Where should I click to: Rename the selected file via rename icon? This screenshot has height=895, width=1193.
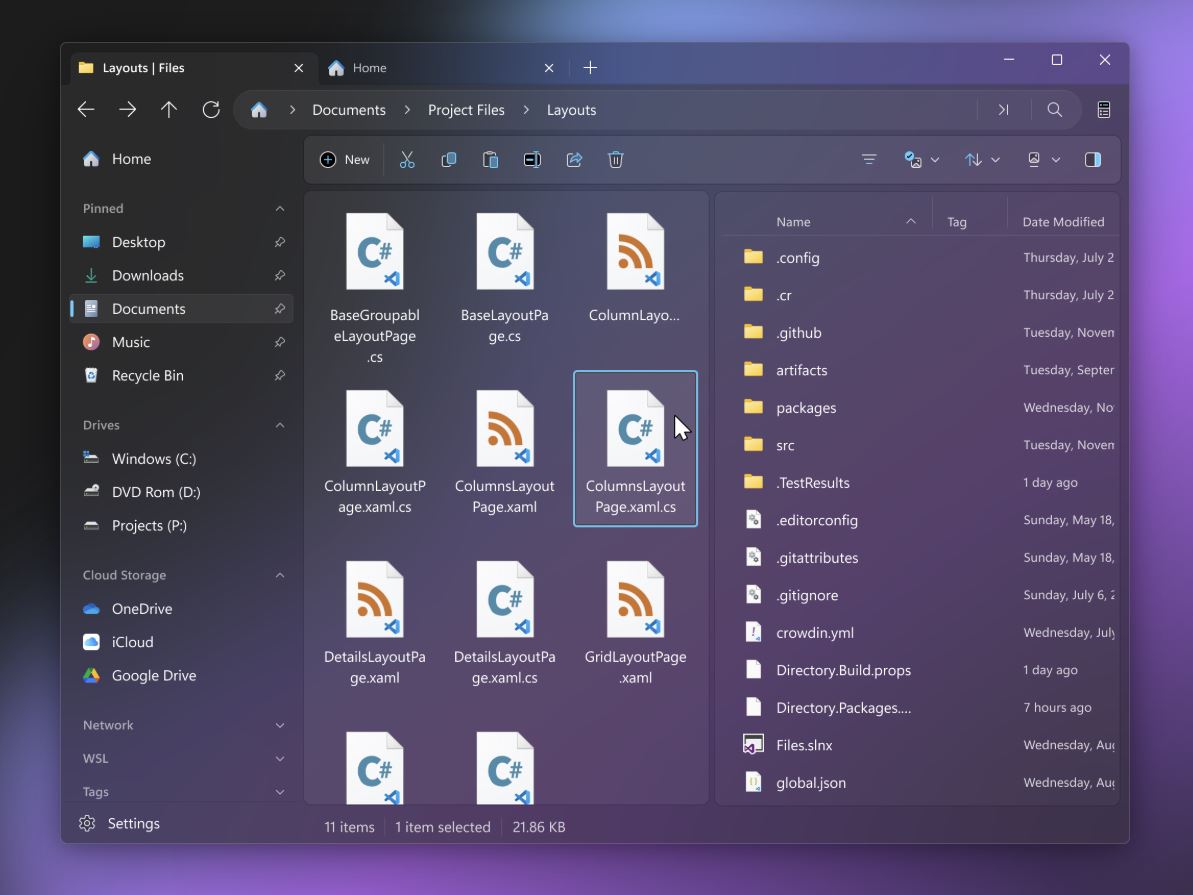(x=531, y=159)
